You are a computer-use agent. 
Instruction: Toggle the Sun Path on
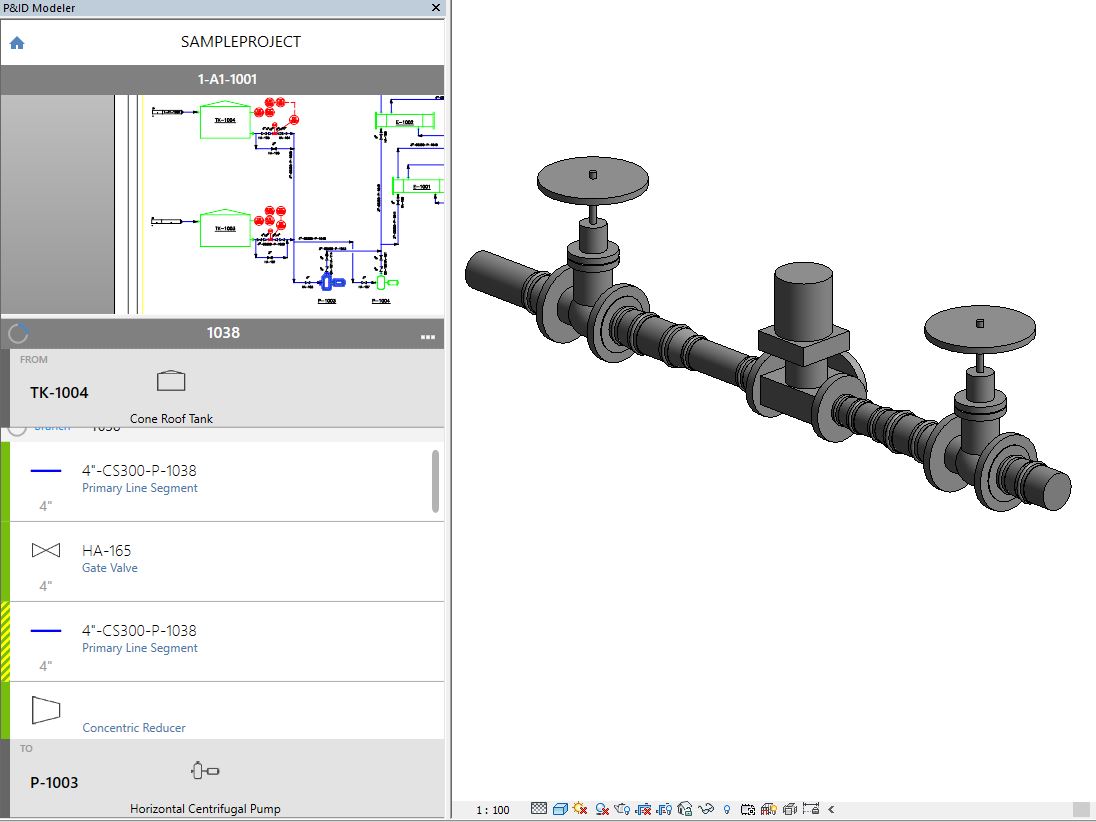click(x=580, y=809)
